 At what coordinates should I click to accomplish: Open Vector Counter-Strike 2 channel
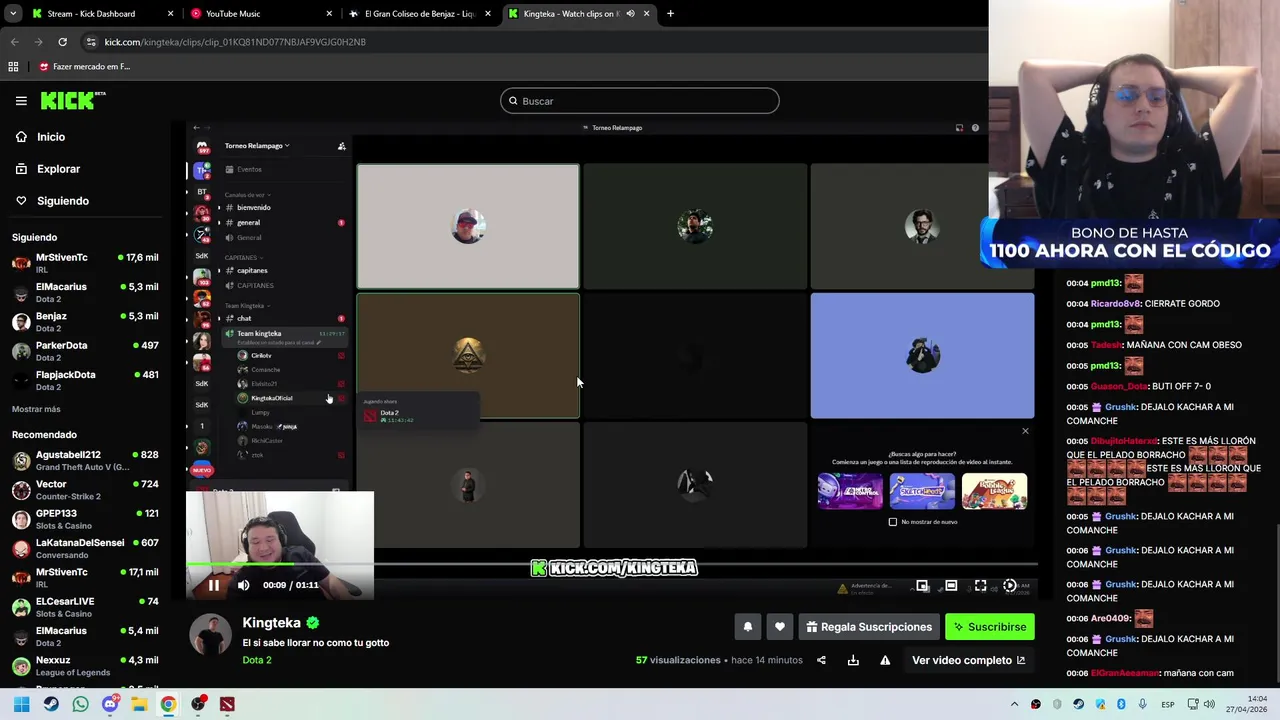pyautogui.click(x=85, y=490)
